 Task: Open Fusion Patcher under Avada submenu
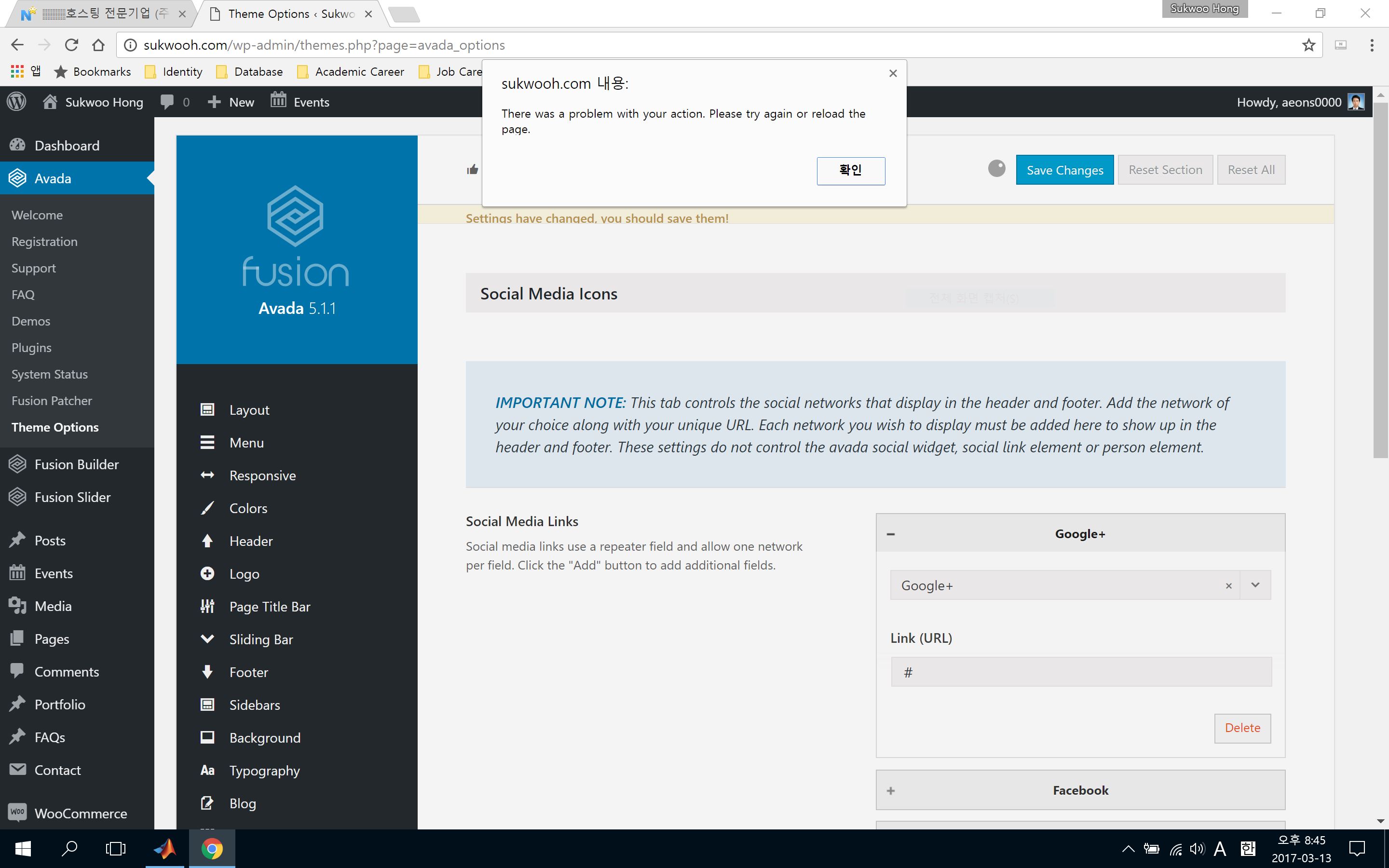pyautogui.click(x=52, y=400)
